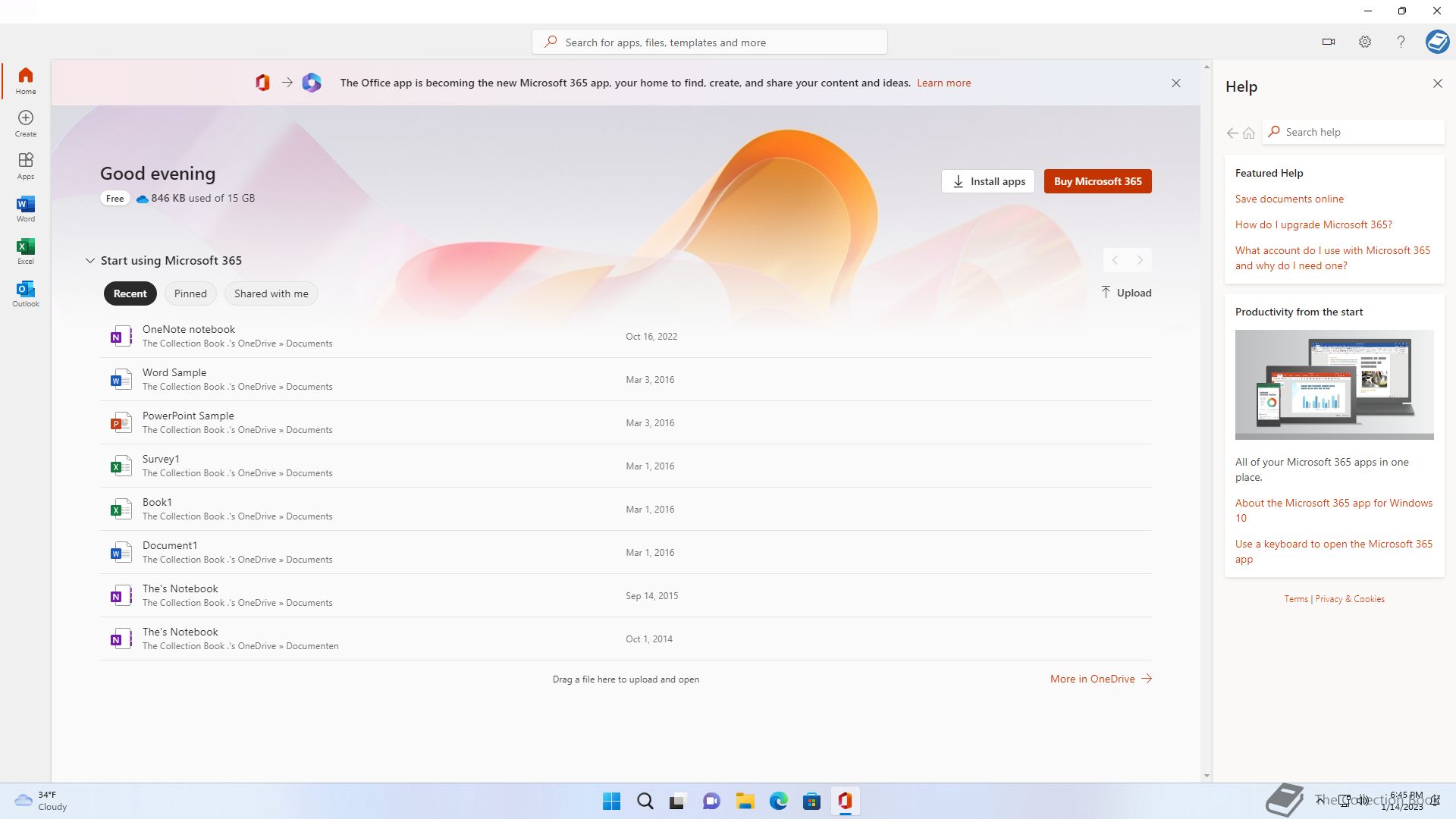This screenshot has width=1456, height=819.
Task: Open the Home tab in sidebar
Action: (26, 80)
